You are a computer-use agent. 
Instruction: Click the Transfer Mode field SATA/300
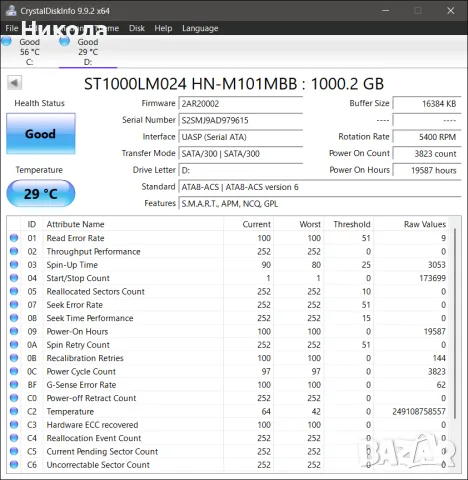(241, 154)
